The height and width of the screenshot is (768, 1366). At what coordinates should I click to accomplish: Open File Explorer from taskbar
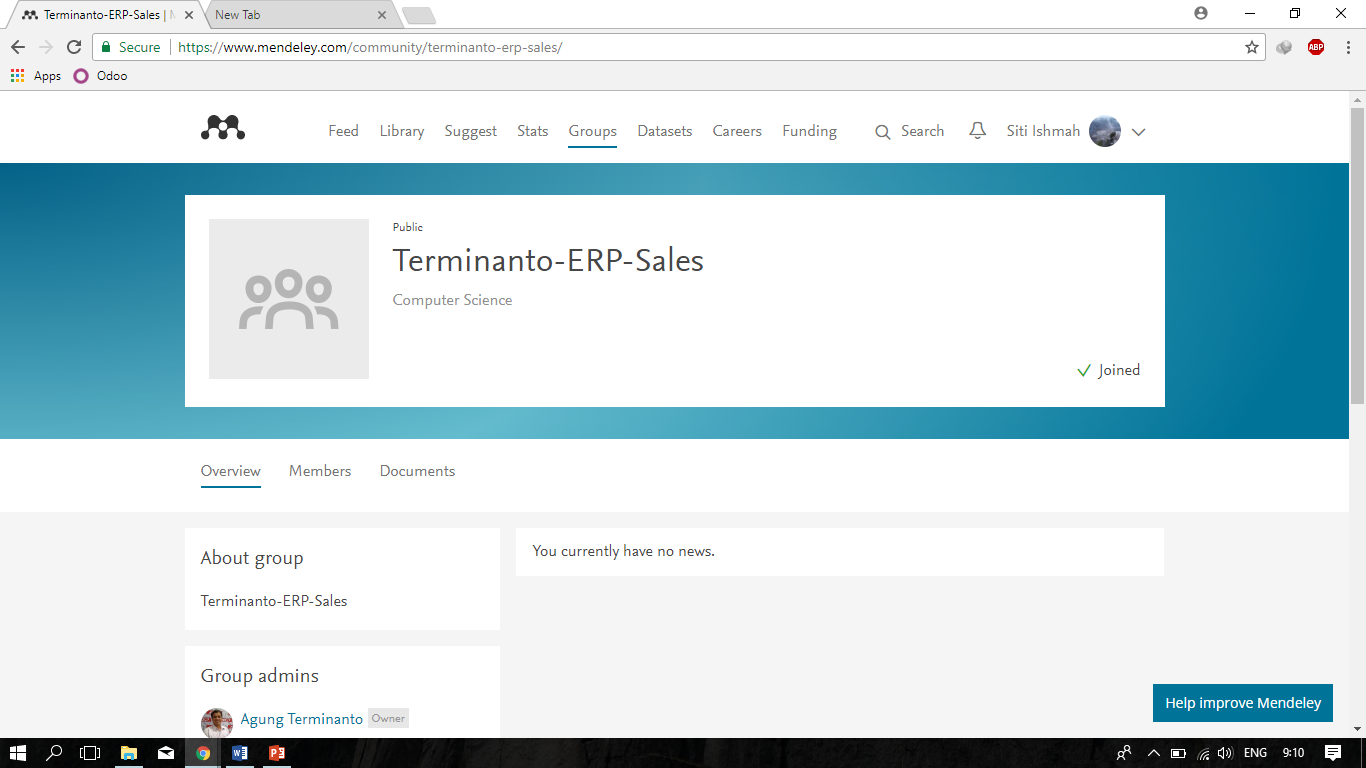point(129,753)
